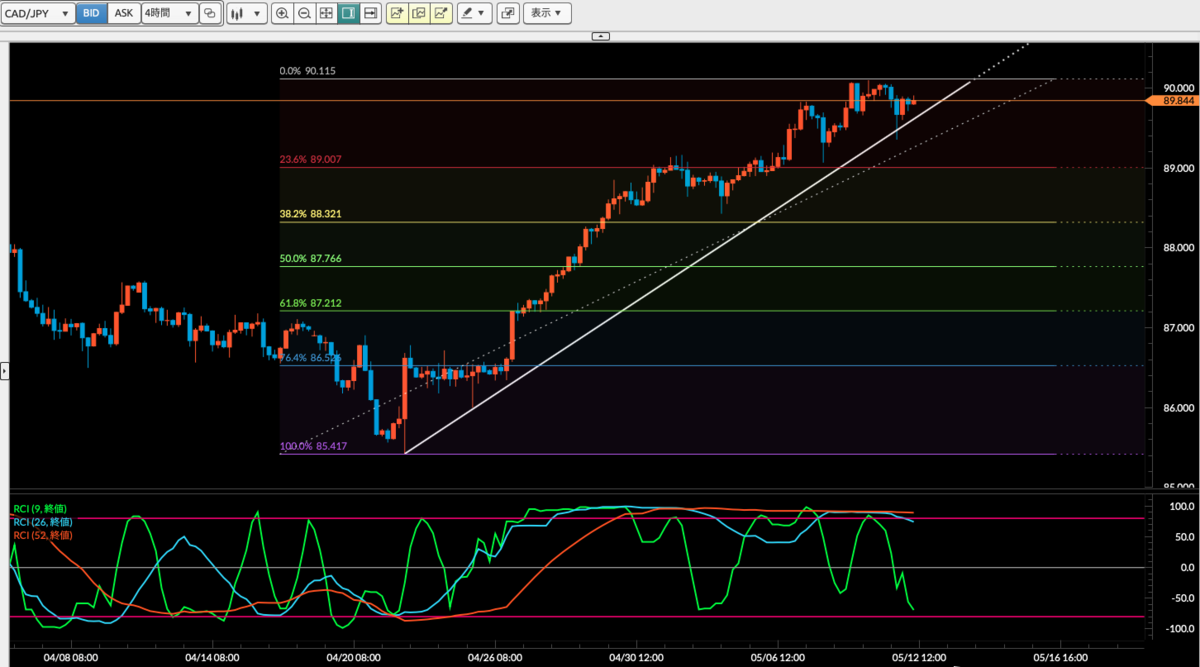Screen dimensions: 1200x667
Task: Click the candlestick chart type icon
Action: [x=237, y=14]
